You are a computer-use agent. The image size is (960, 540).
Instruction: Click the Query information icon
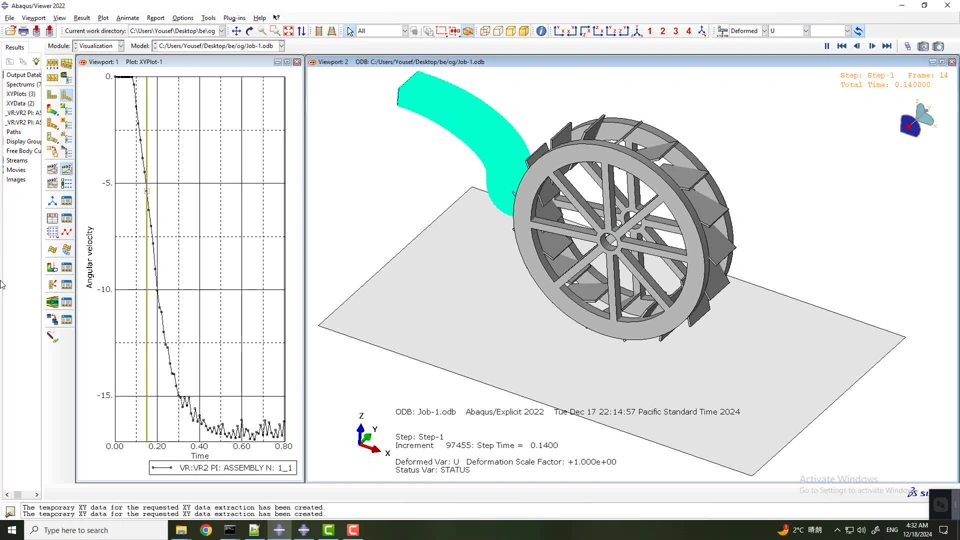(541, 31)
